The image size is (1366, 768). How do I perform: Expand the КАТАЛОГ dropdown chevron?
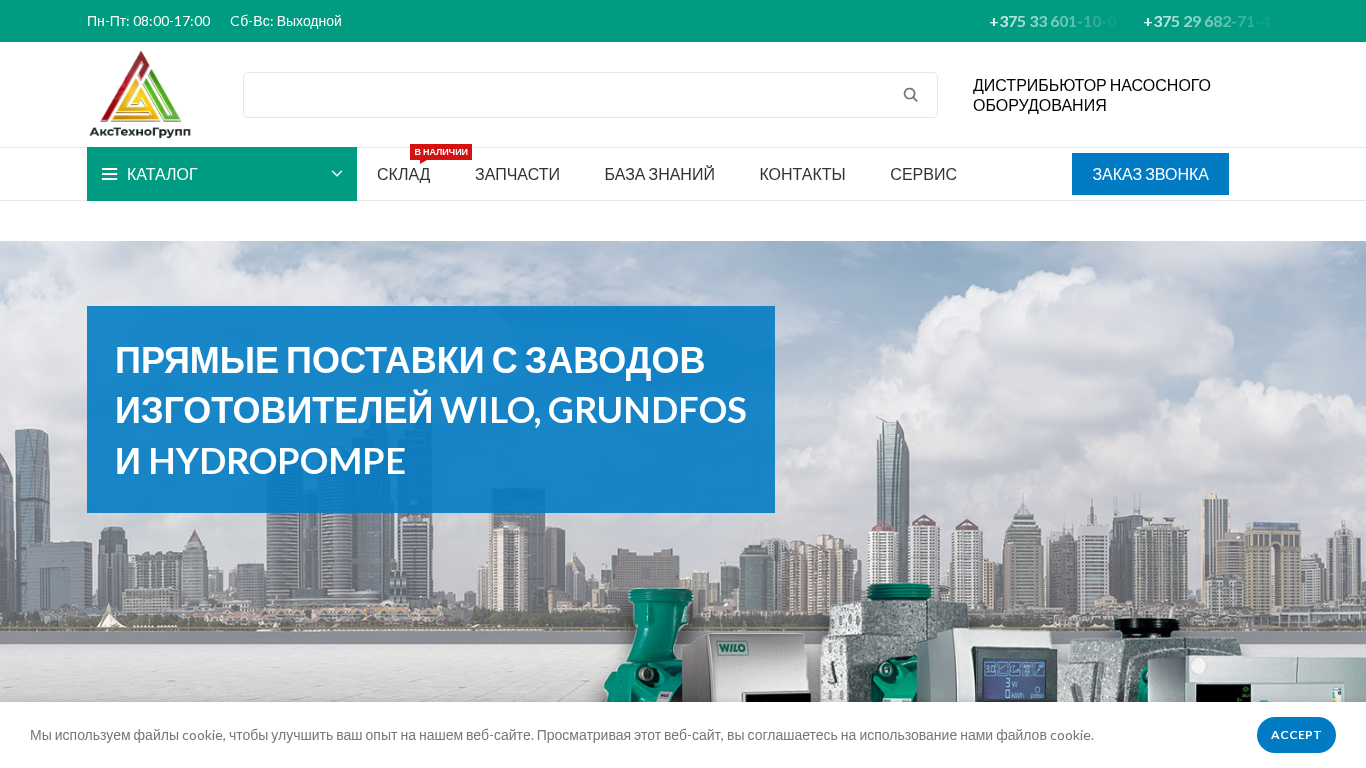(337, 174)
